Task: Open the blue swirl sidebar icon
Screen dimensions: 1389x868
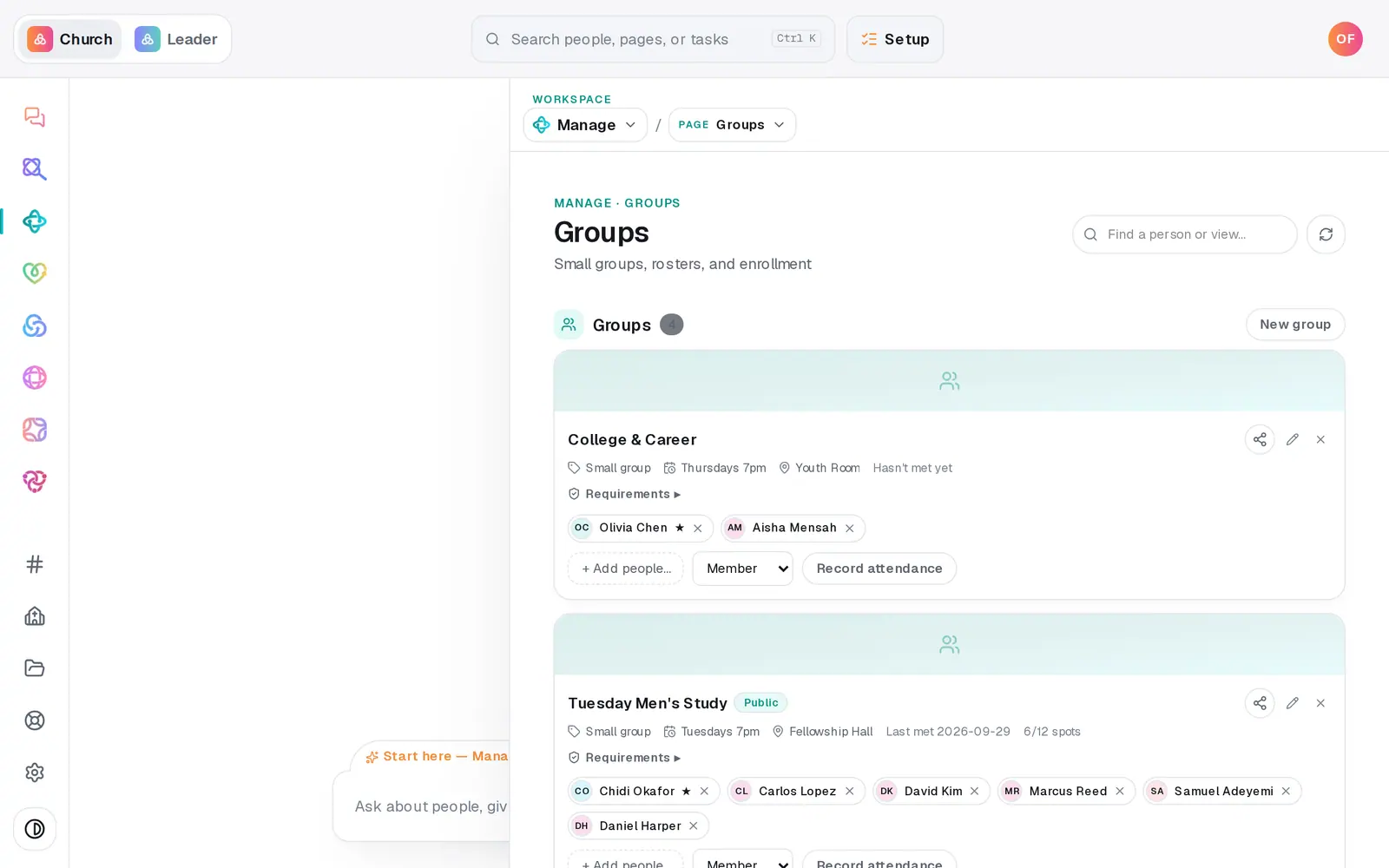Action: point(35,325)
